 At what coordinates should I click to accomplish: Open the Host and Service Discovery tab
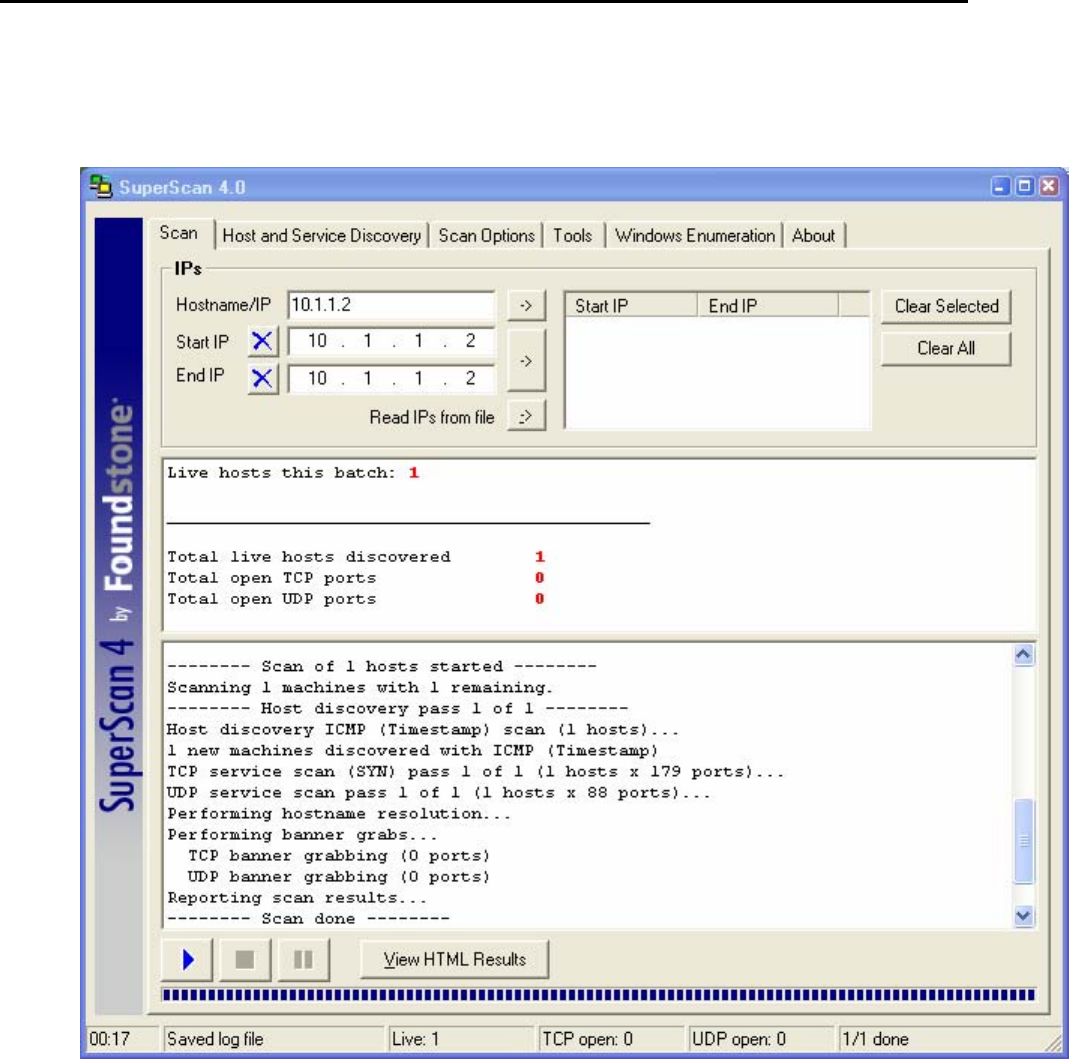(x=322, y=236)
